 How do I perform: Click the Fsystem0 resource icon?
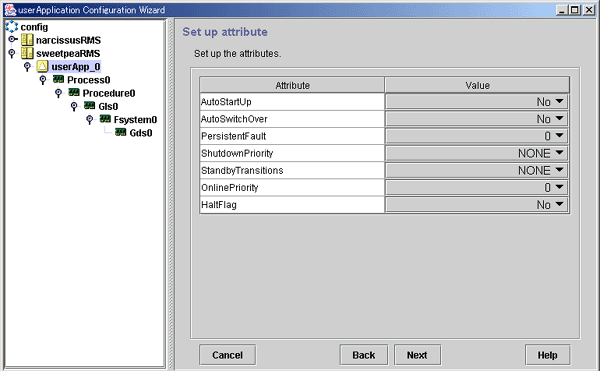[105, 119]
